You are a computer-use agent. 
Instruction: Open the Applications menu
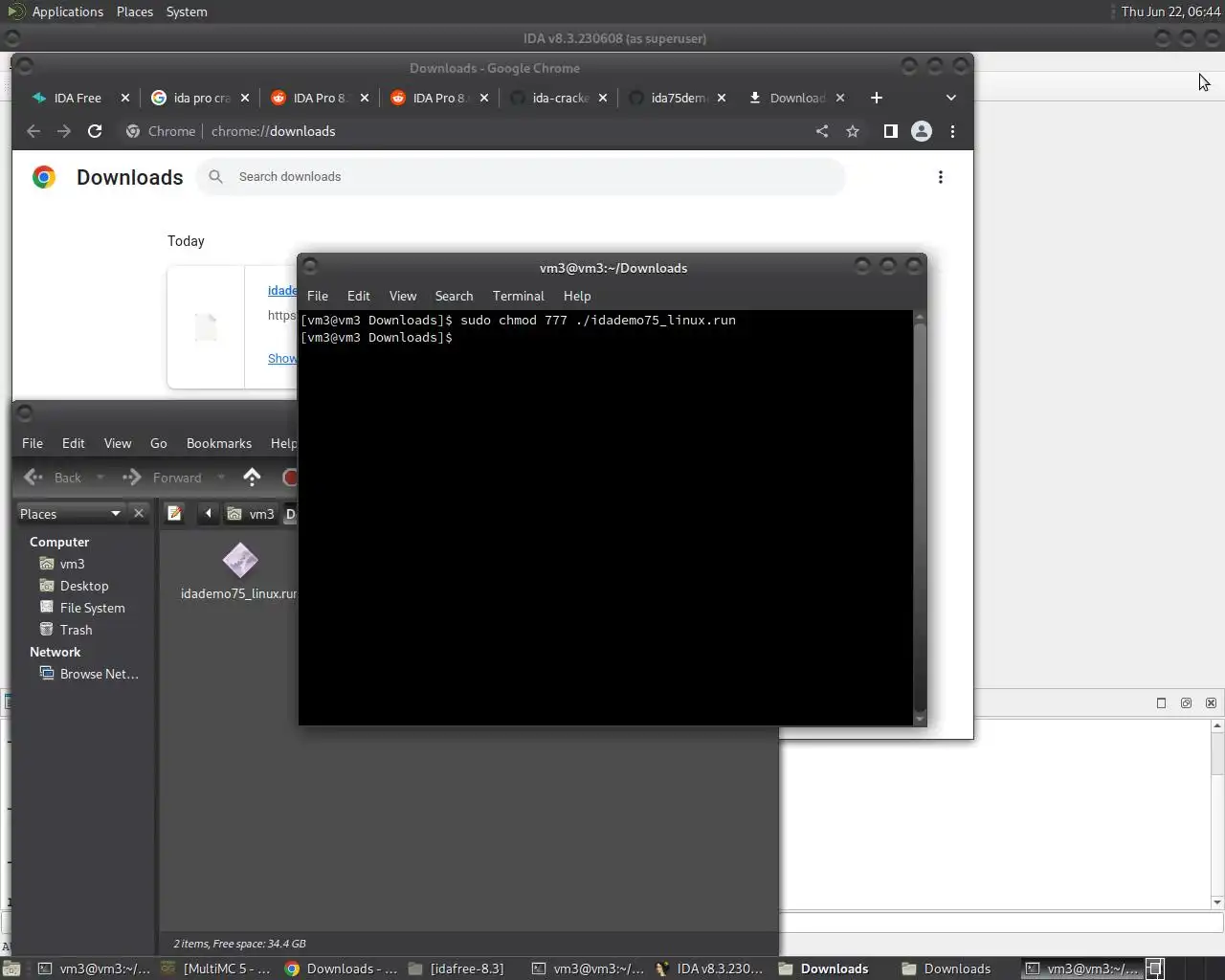[57, 11]
